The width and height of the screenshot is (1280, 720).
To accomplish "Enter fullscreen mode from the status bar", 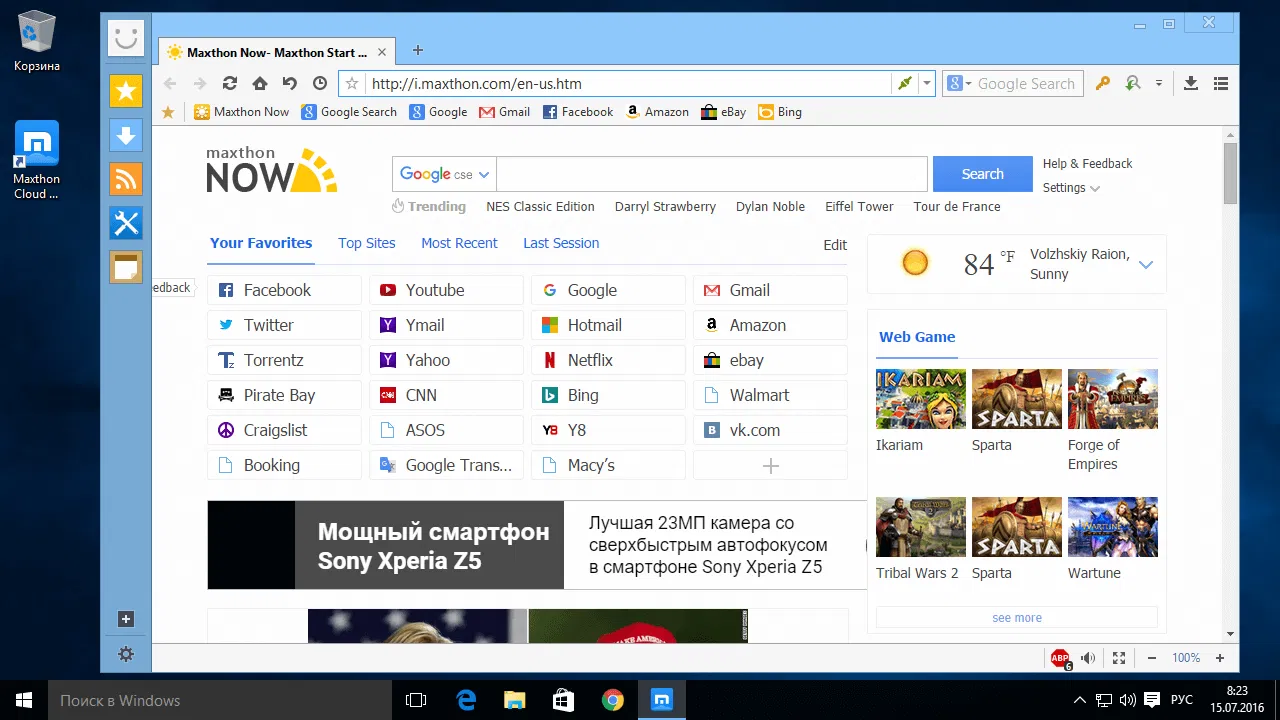I will point(1118,658).
